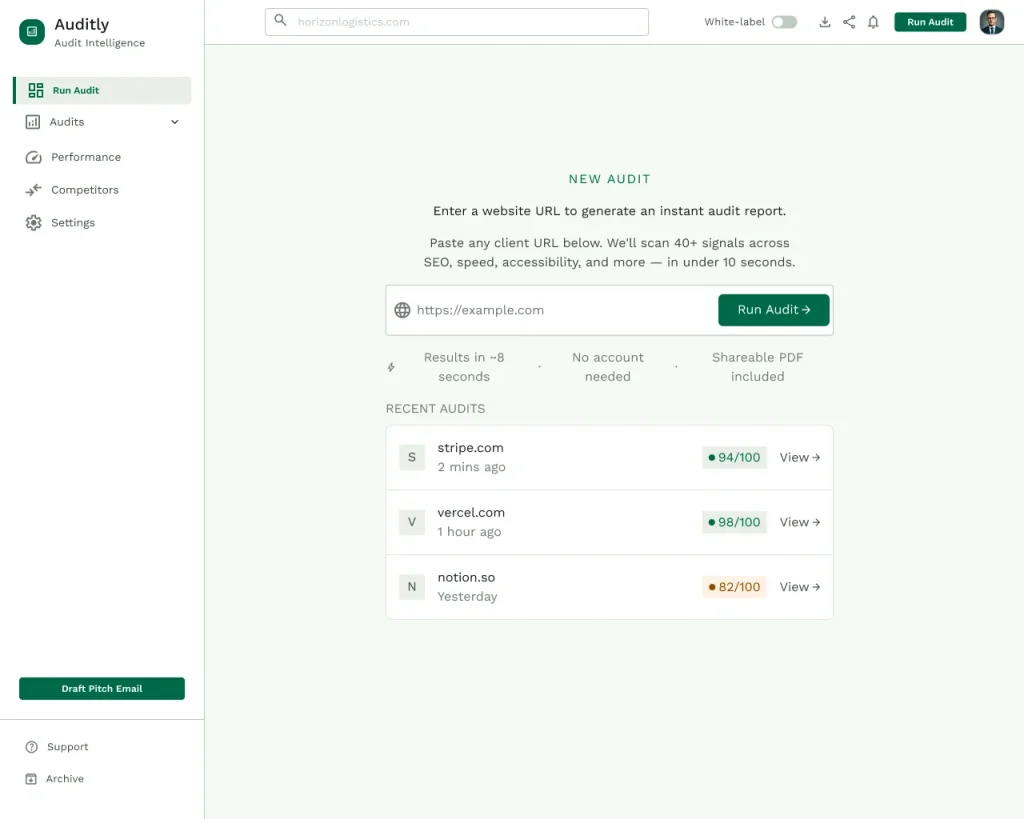This screenshot has height=819, width=1024.
Task: Click the NEW AUDIT heading
Action: point(609,179)
